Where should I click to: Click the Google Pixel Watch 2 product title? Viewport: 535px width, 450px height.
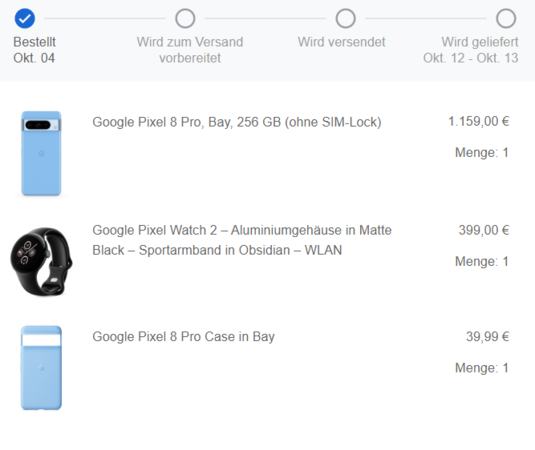pos(242,240)
